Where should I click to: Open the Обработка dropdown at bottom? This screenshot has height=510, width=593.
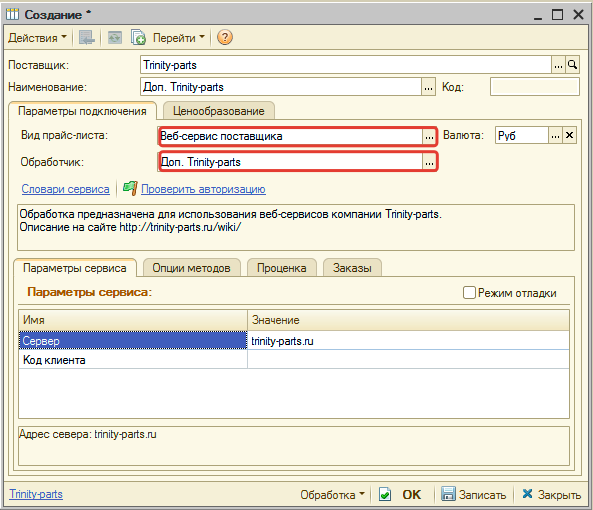332,494
